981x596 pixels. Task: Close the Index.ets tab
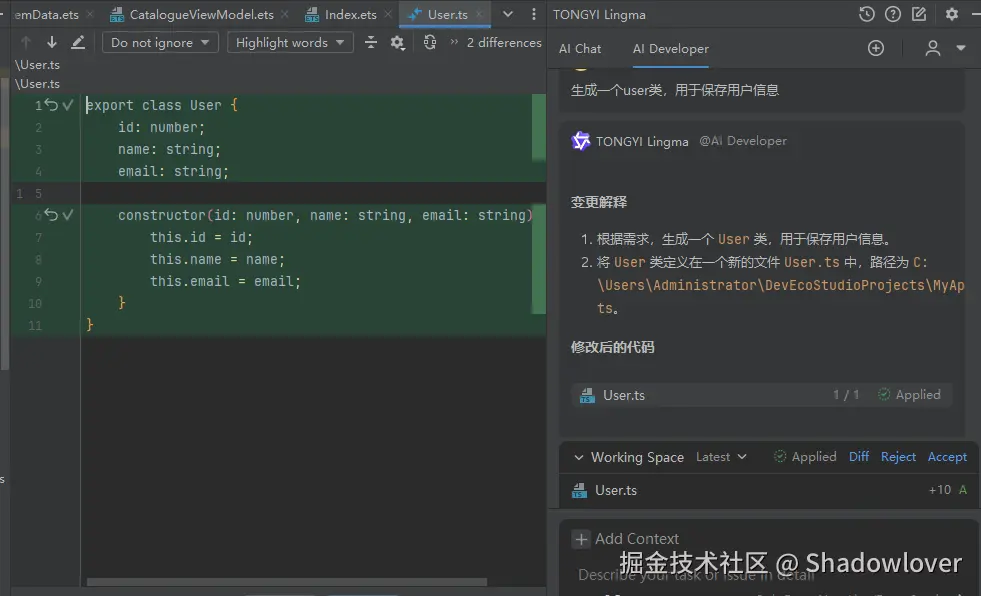point(388,14)
